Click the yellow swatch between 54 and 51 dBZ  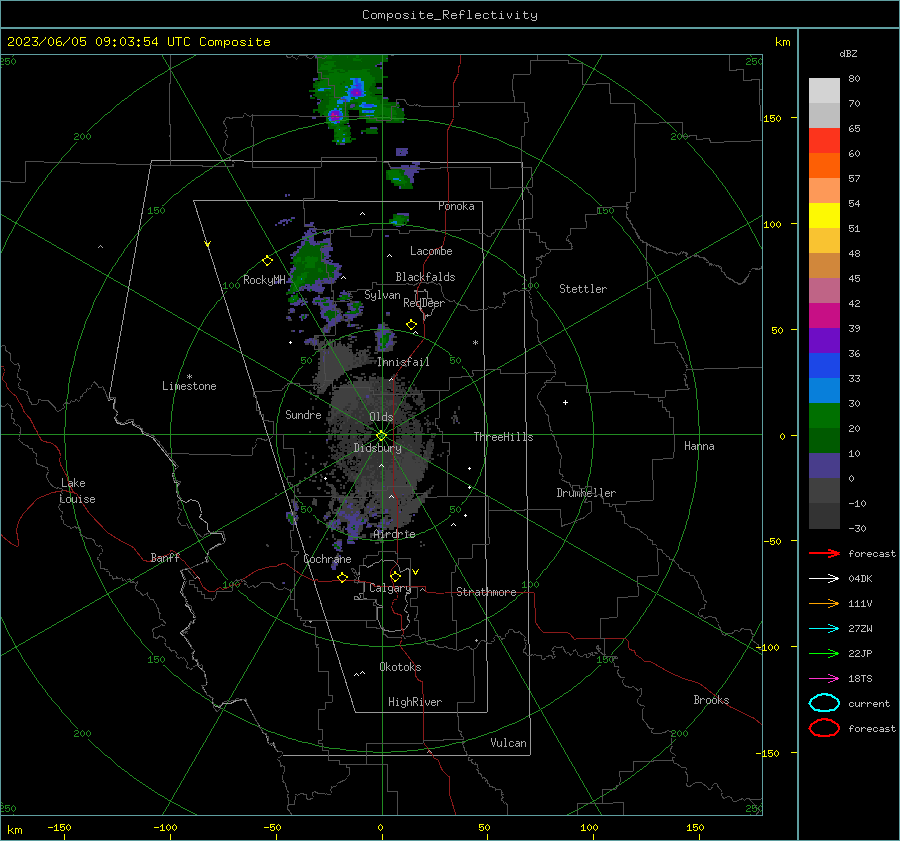(824, 216)
